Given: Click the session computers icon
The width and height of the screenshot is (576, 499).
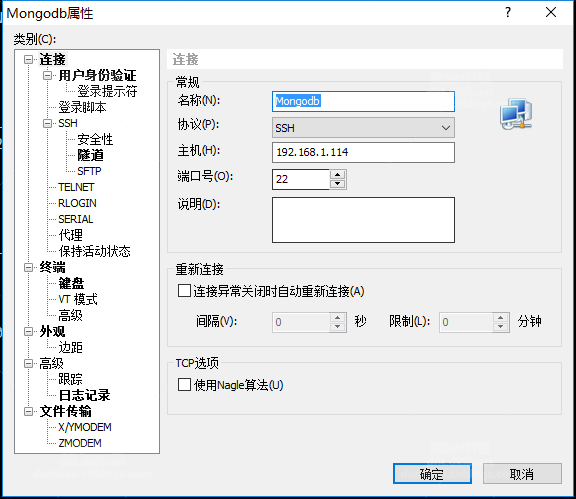Looking at the screenshot, I should point(516,114).
